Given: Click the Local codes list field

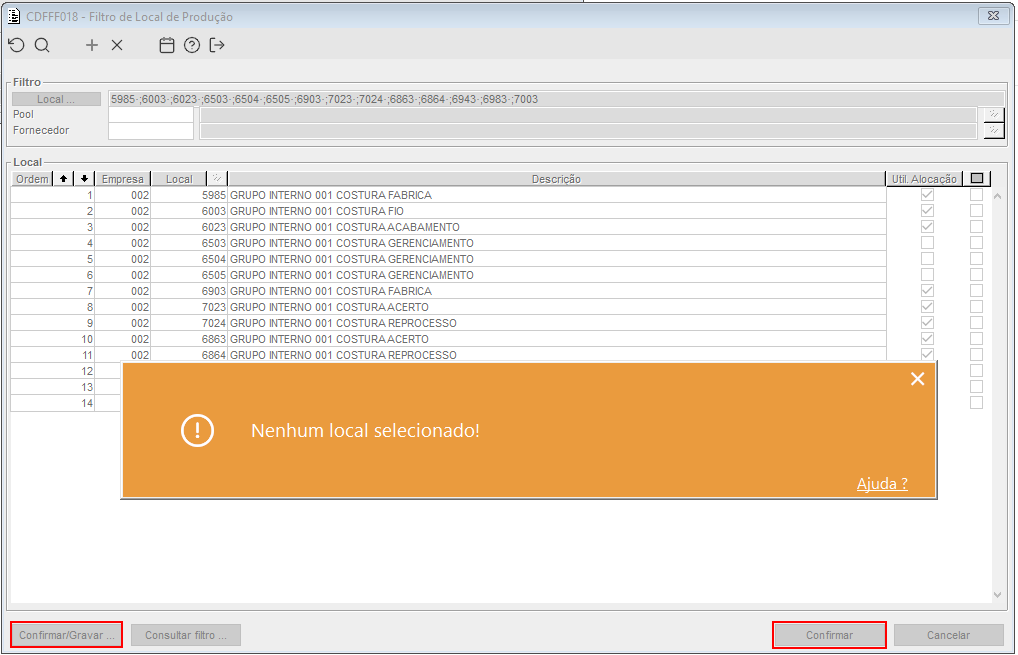Looking at the screenshot, I should pyautogui.click(x=556, y=99).
